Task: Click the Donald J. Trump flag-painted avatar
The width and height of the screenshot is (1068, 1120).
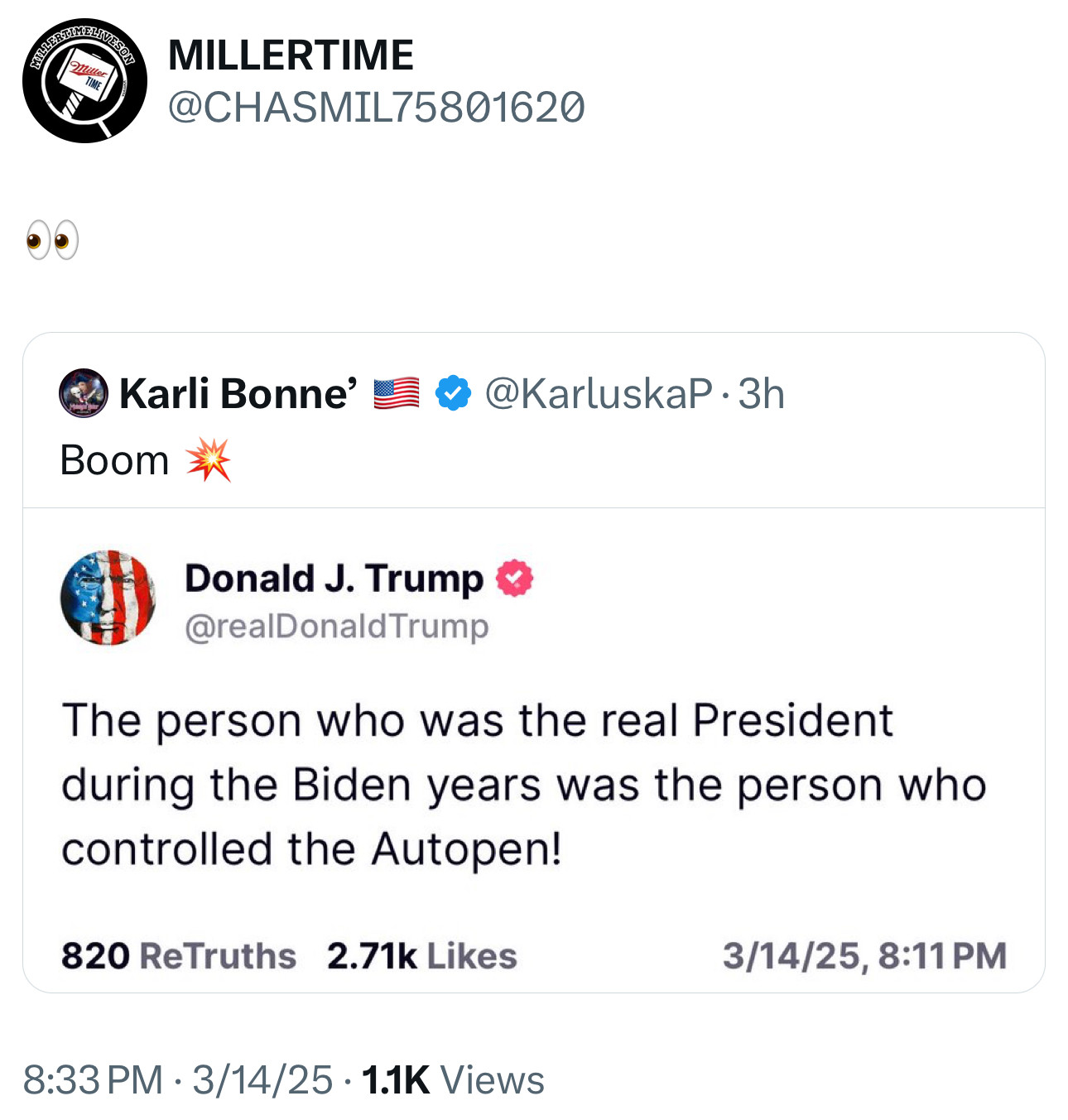Action: 108,598
